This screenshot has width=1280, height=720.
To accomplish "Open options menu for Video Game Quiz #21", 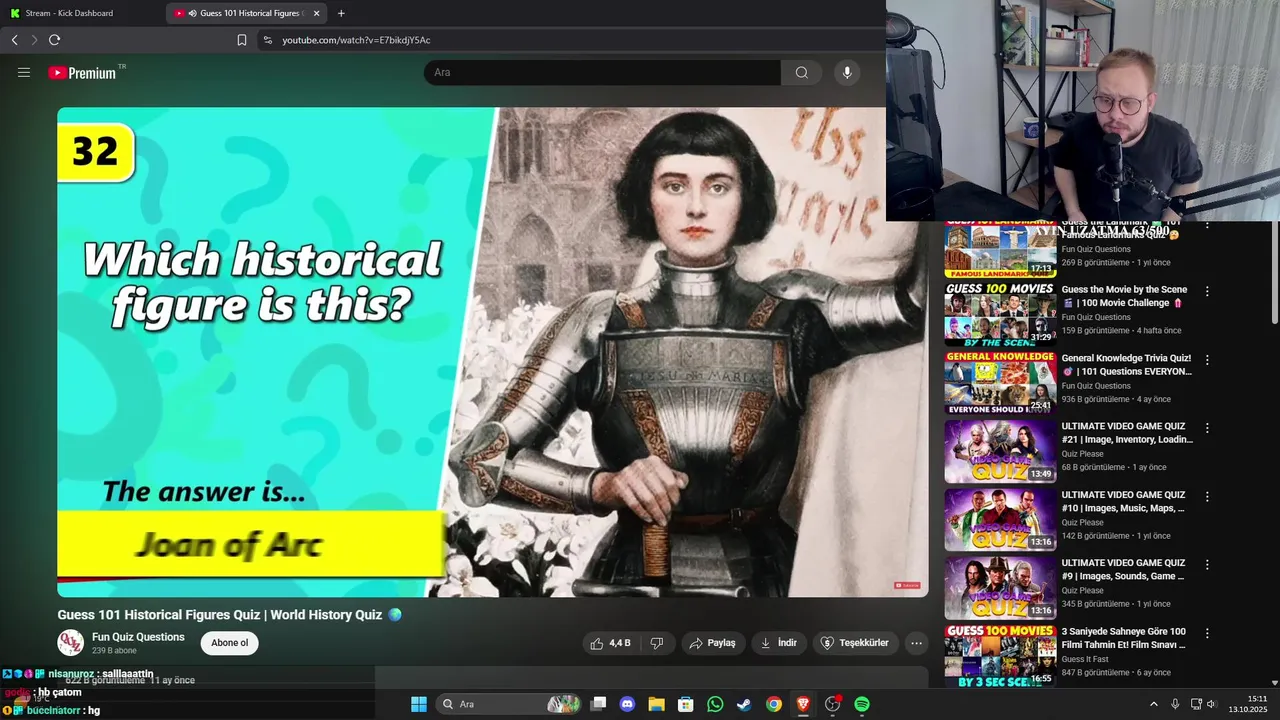I will 1207,428.
